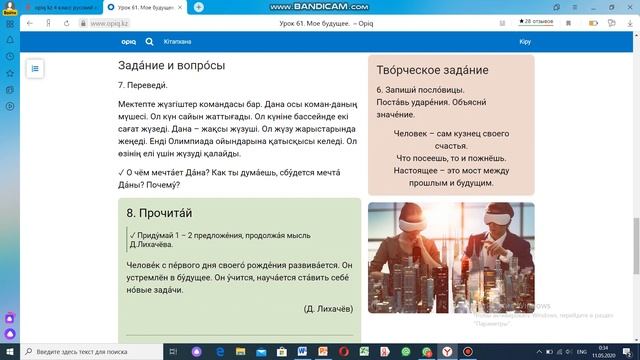
Task: Click the Кіру login link
Action: click(525, 42)
